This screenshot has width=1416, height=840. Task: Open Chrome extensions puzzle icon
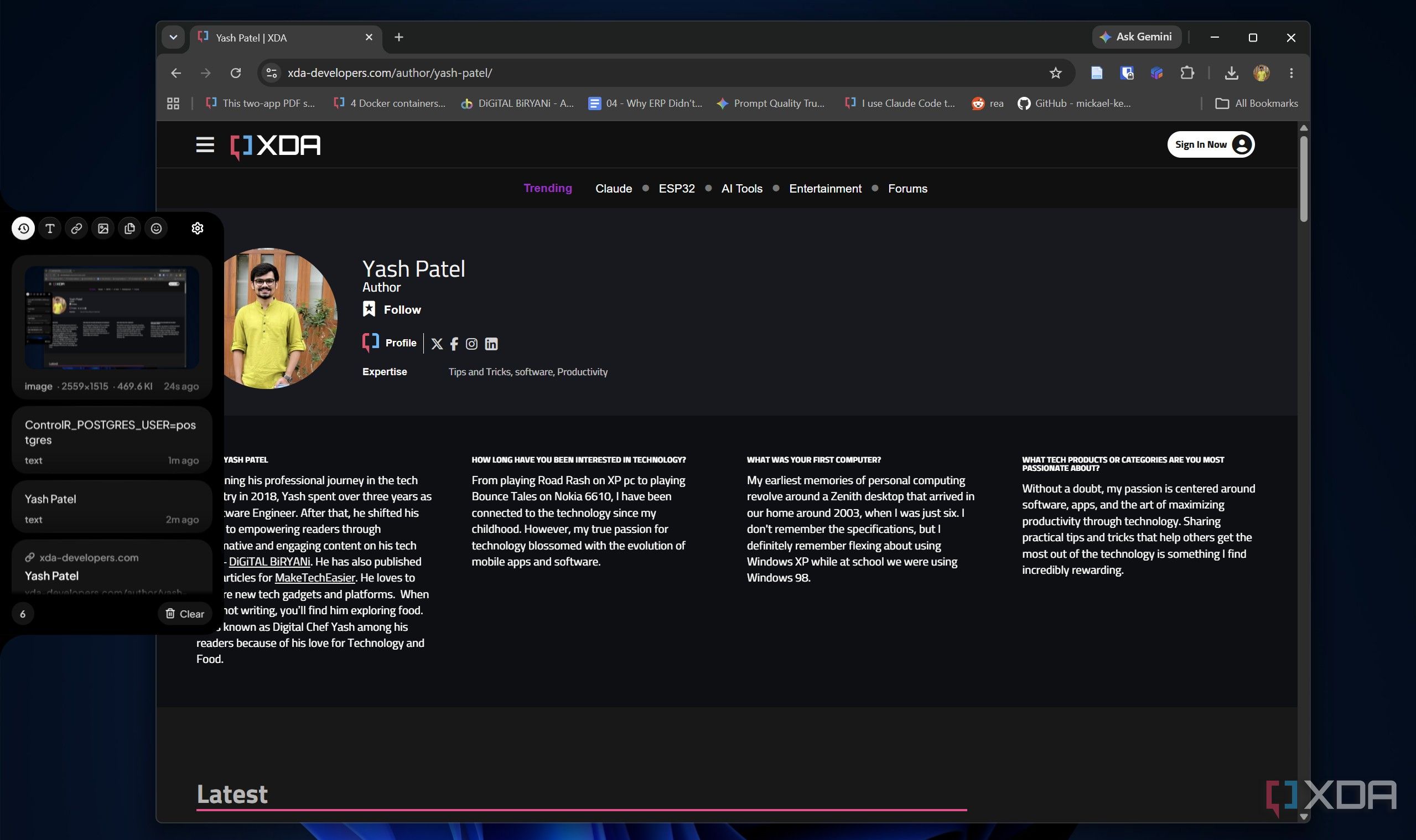[1187, 73]
